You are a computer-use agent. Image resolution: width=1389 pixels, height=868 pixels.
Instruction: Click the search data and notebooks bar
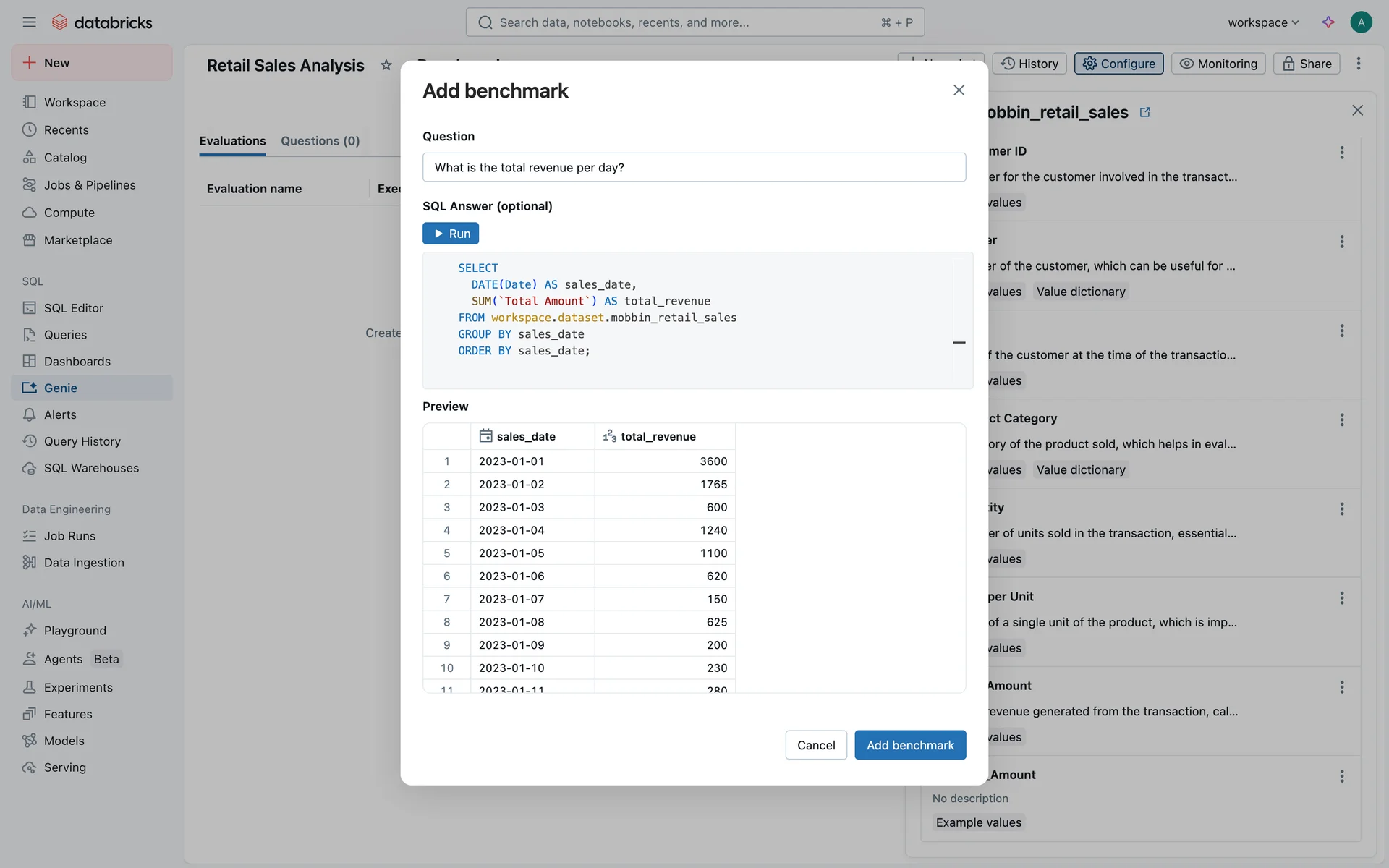[694, 22]
